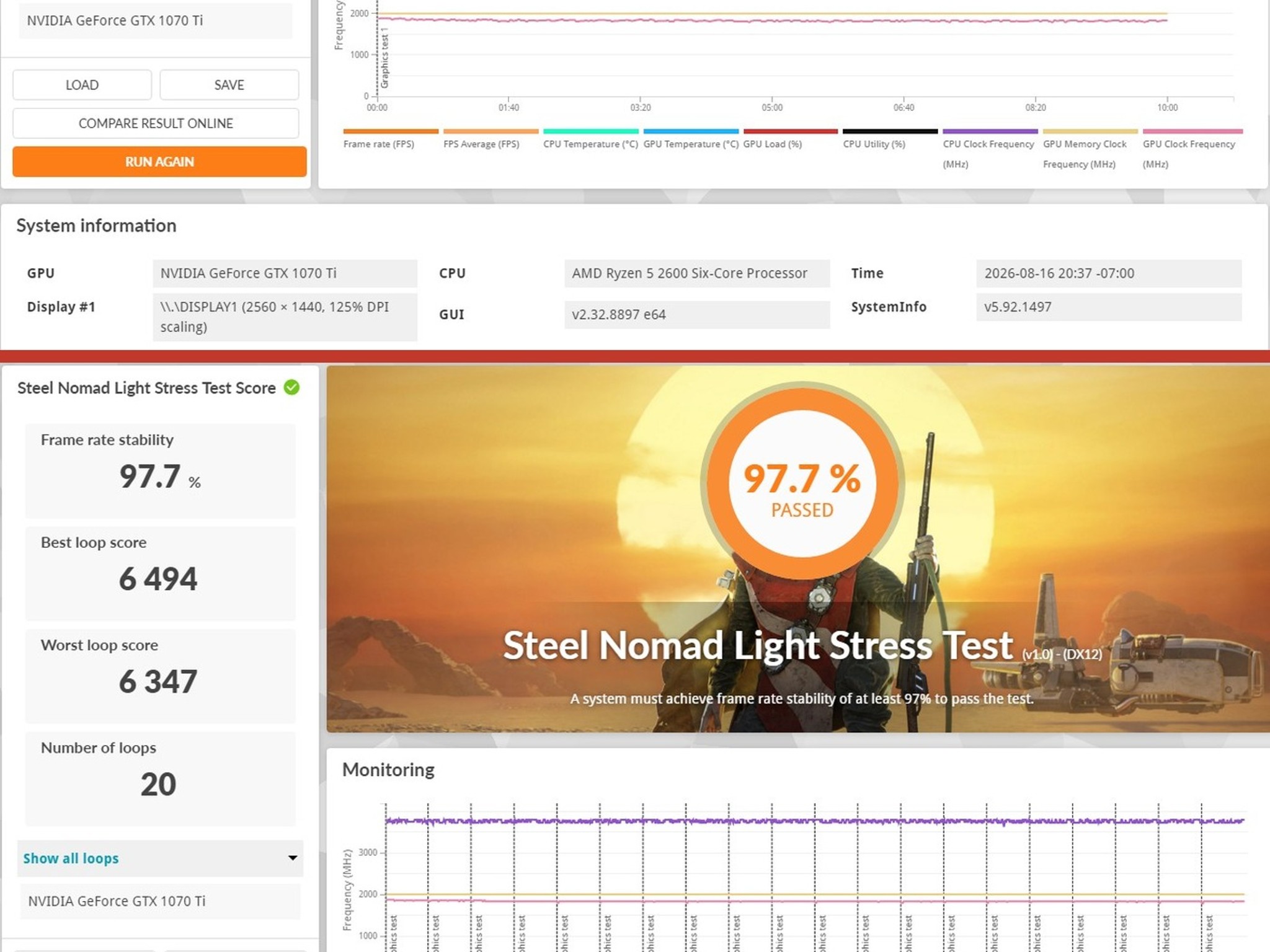Click the Steel Nomad Light Stress Test banner title
The image size is (1270, 952).
(x=758, y=645)
